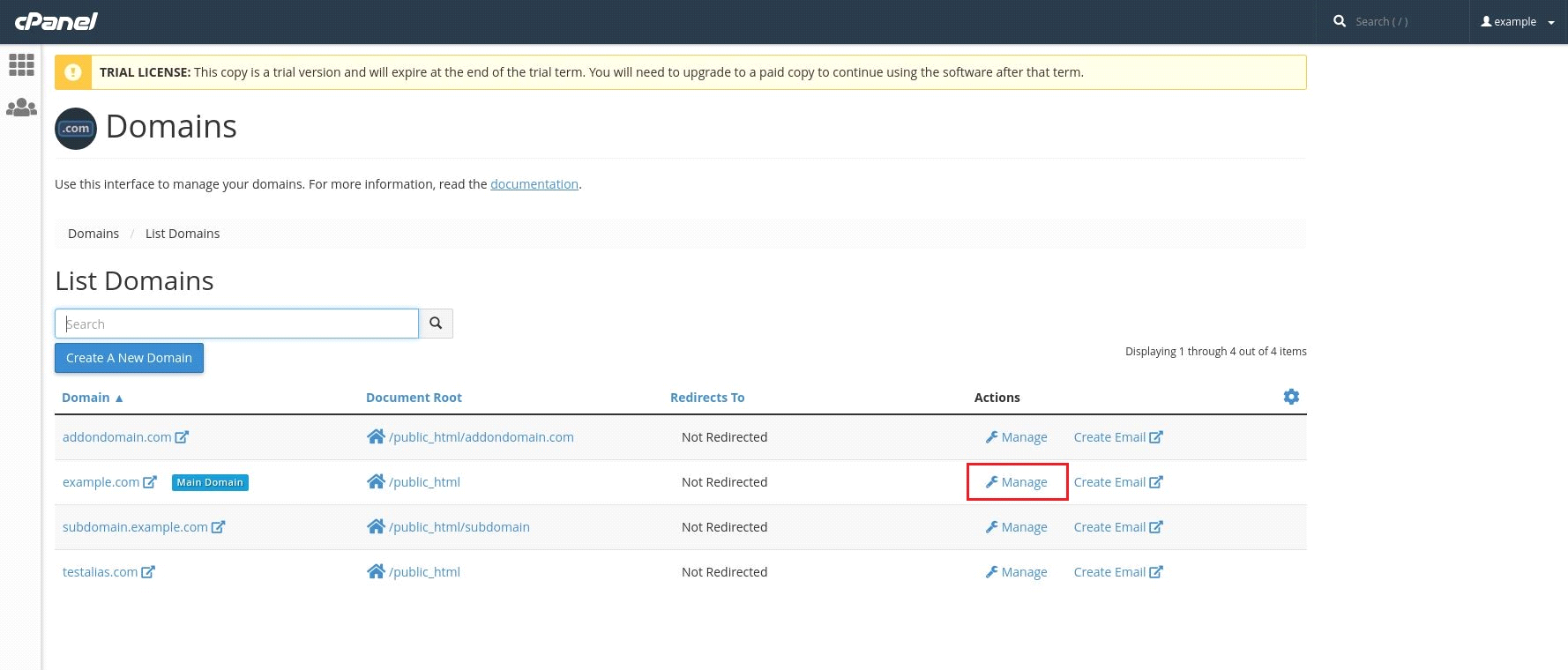This screenshot has height=670, width=1568.
Task: Manage the example.com main domain
Action: tap(1017, 482)
